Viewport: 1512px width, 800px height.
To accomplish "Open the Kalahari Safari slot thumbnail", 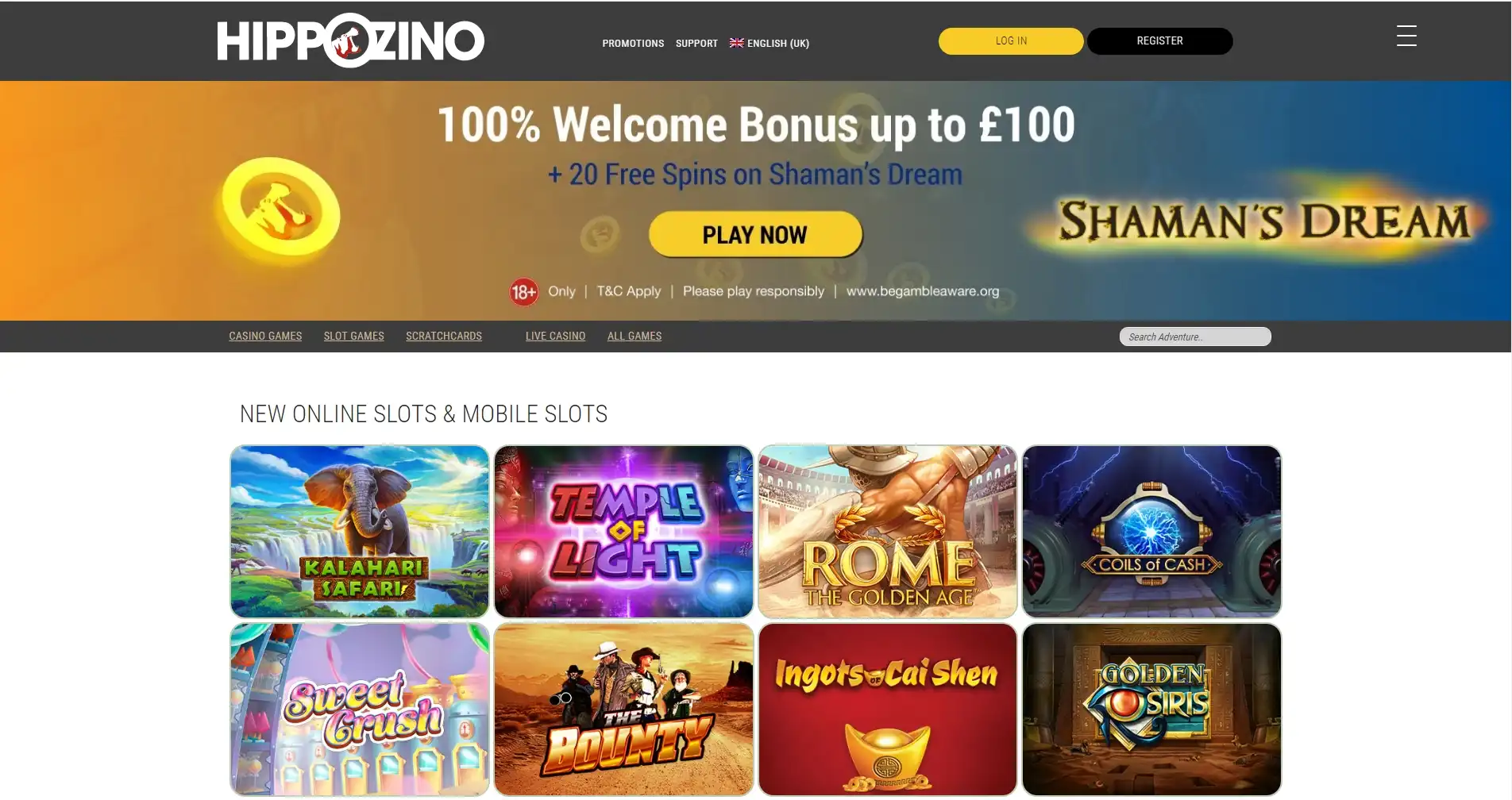I will [x=360, y=531].
